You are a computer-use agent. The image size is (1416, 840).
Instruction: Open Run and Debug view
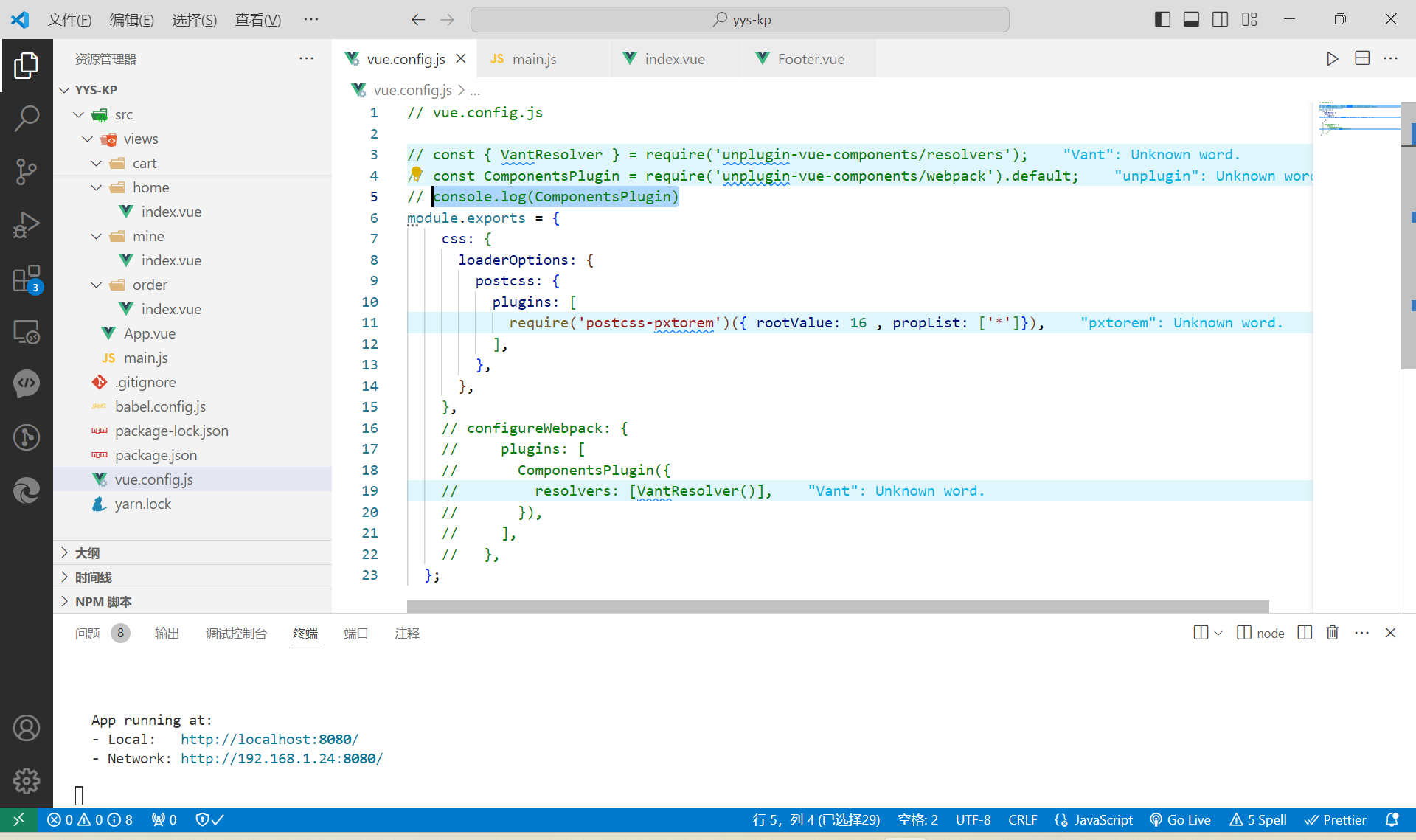point(27,225)
